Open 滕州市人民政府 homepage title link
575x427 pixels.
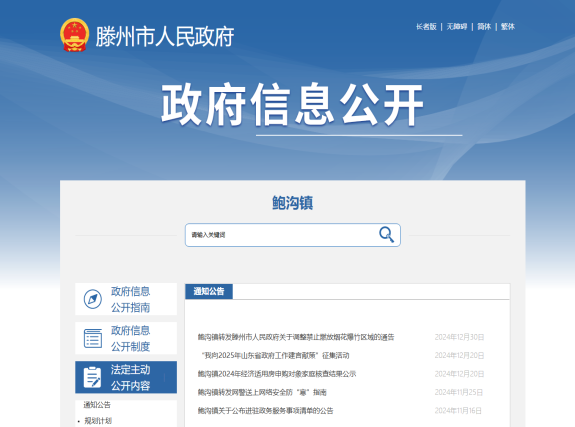tap(165, 36)
